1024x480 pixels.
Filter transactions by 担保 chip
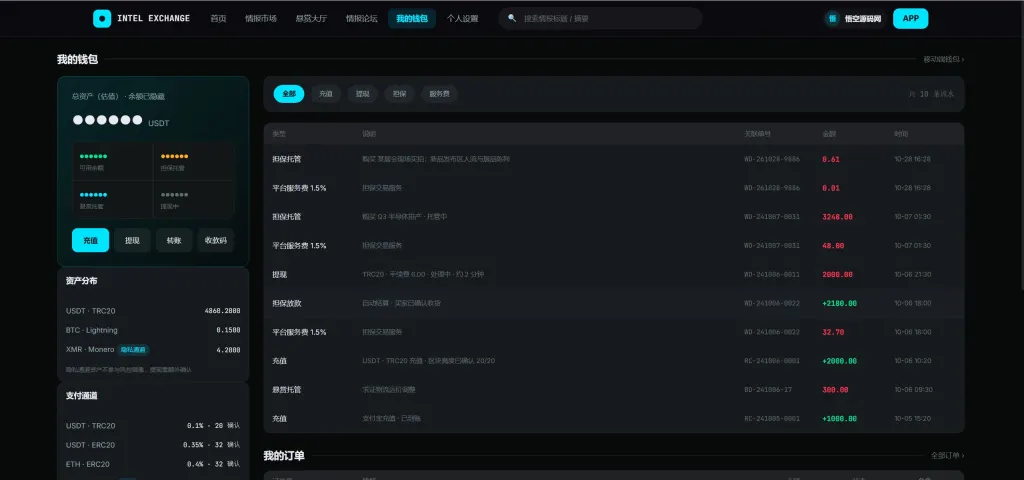pyautogui.click(x=399, y=94)
